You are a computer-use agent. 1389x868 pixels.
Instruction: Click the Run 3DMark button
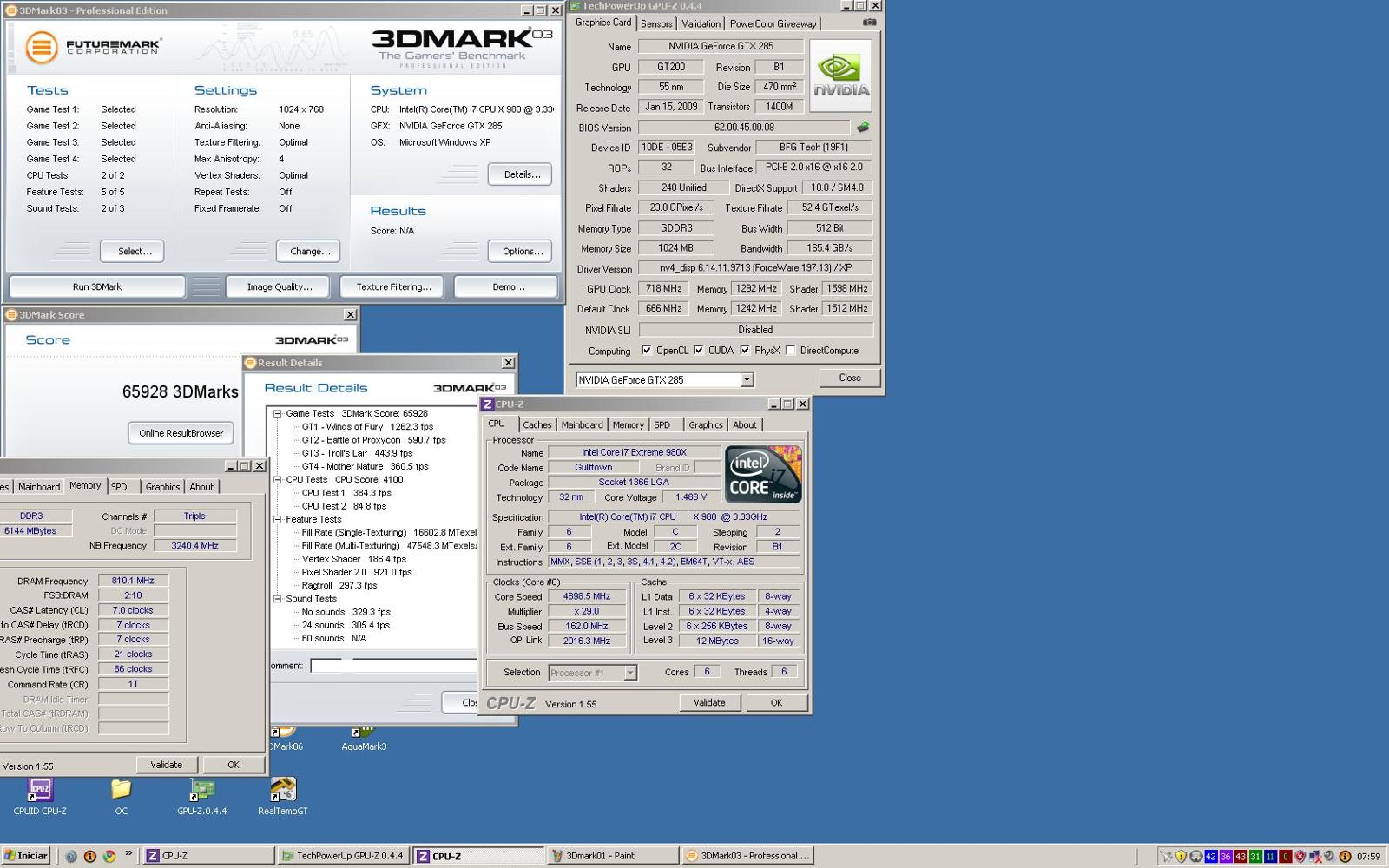click(97, 286)
